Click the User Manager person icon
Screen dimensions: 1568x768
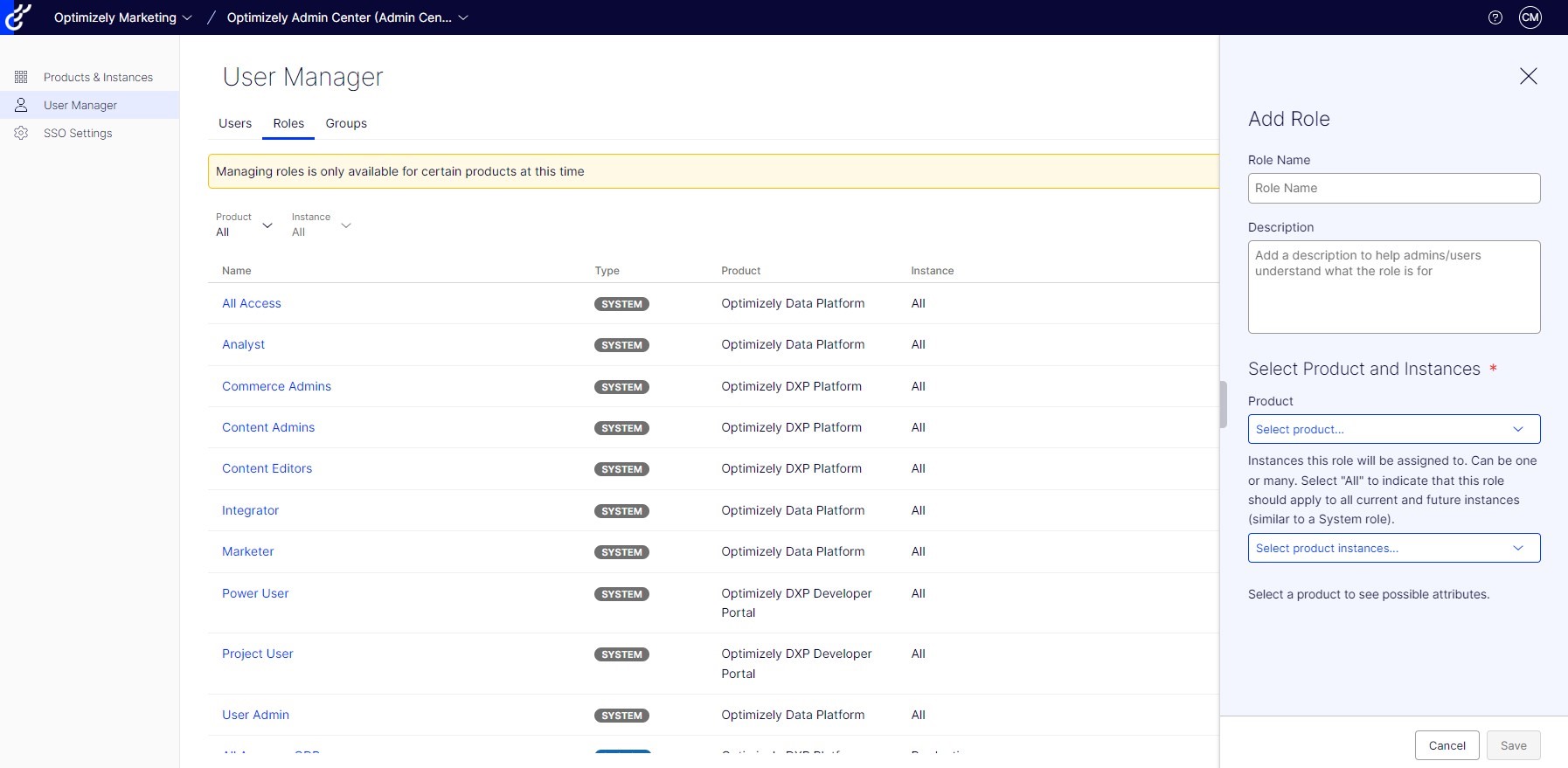pos(21,105)
